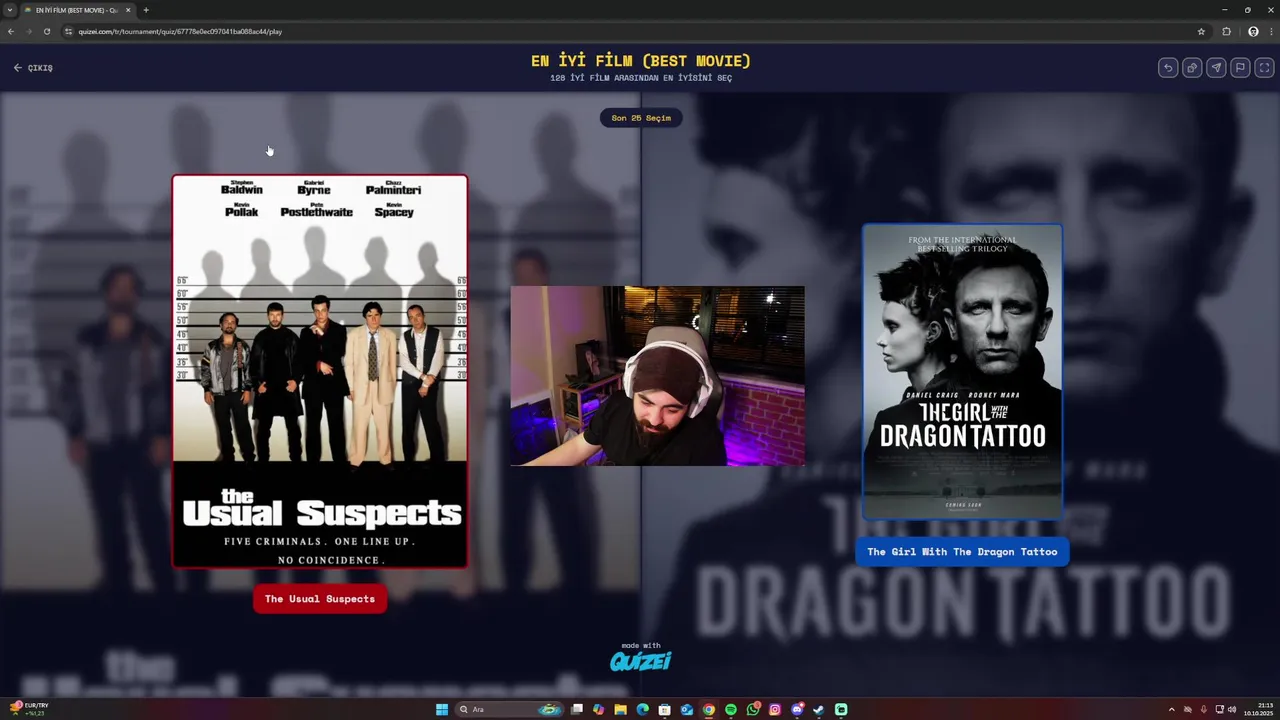Open Instagram from taskbar
The image size is (1280, 720).
coord(775,710)
